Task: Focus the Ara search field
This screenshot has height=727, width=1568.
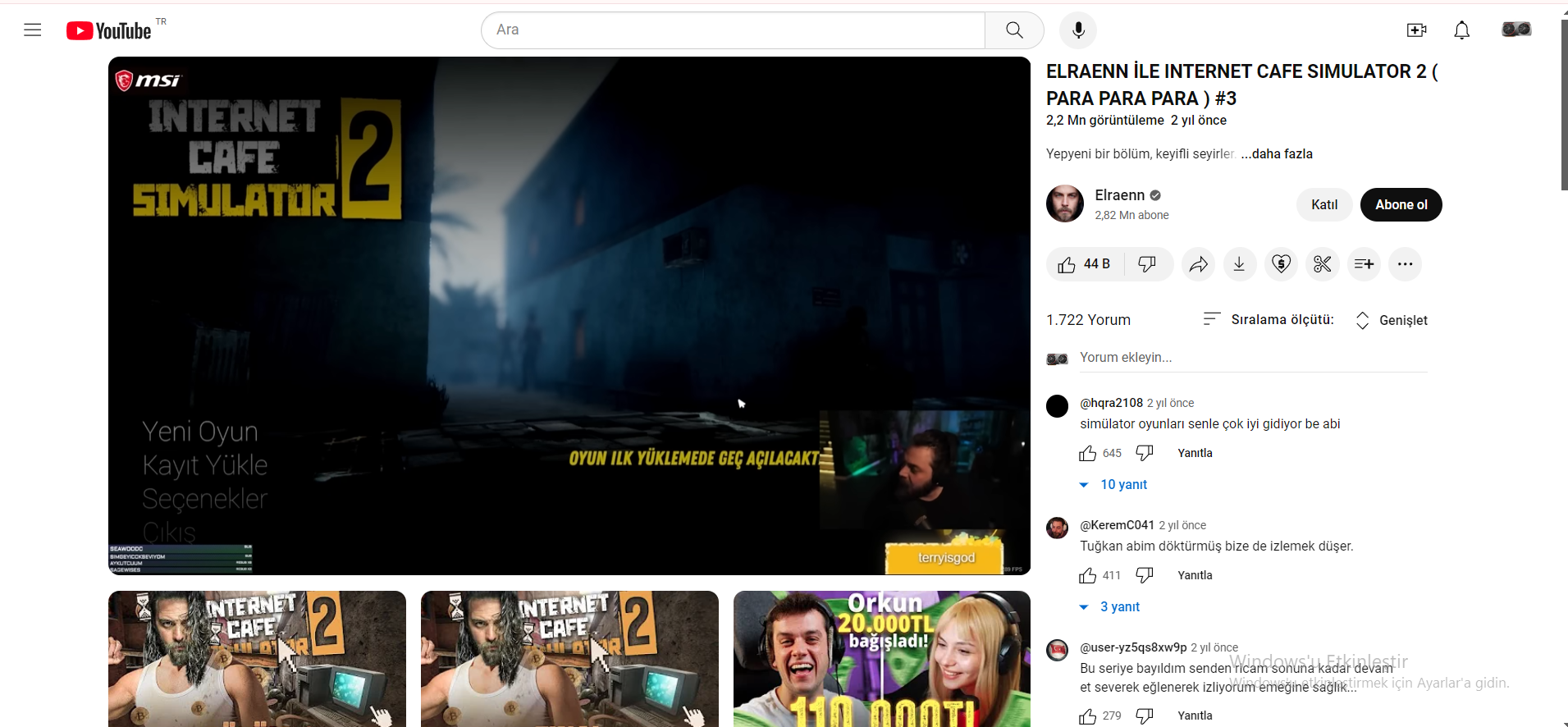Action: coord(733,30)
